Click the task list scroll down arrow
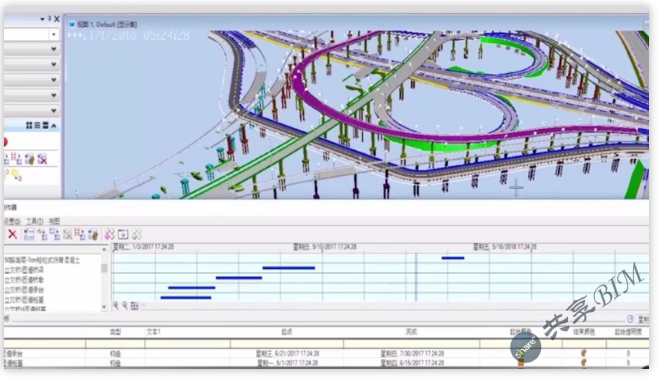Viewport: 659px width, 379px height. click(x=104, y=307)
